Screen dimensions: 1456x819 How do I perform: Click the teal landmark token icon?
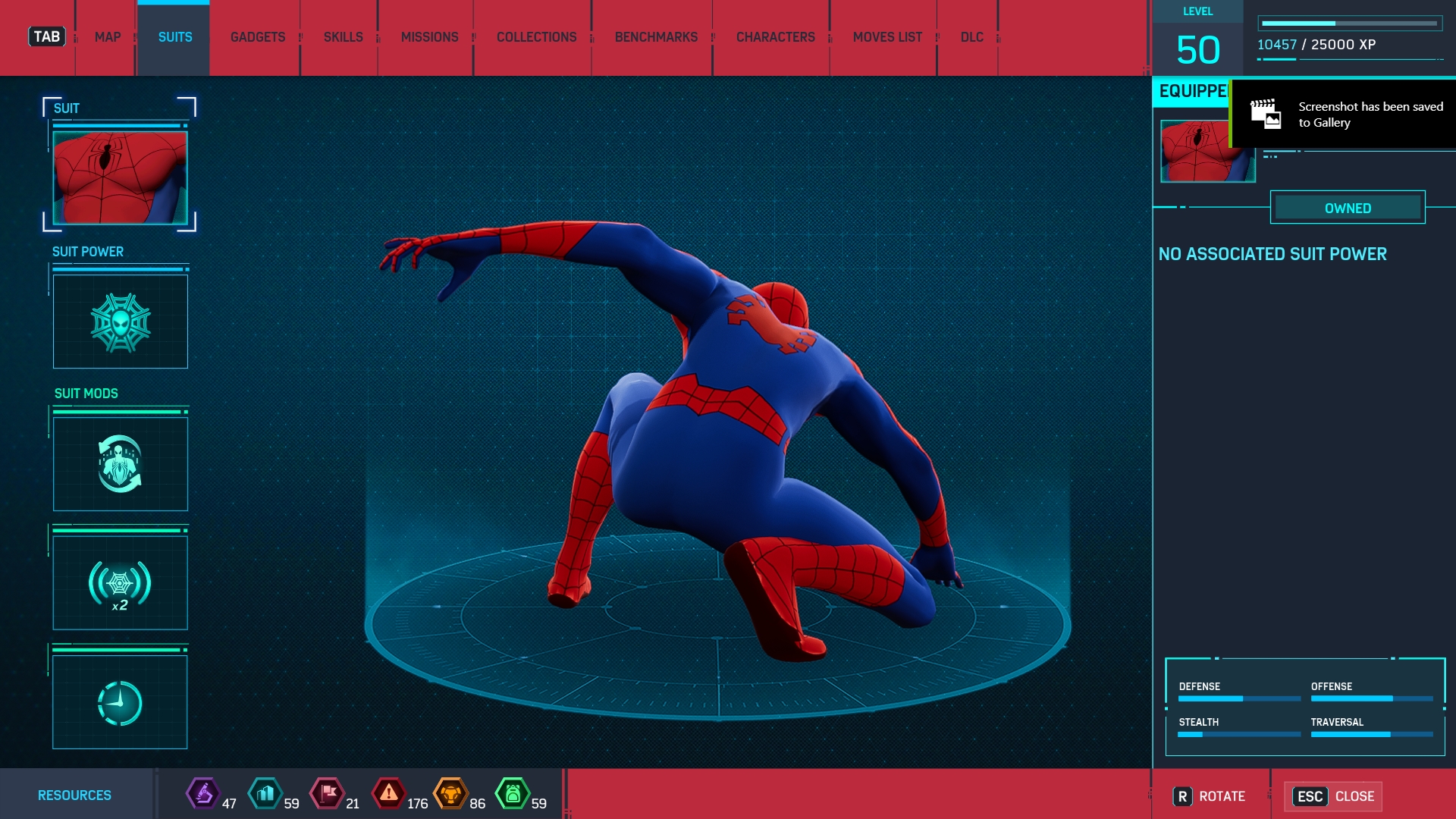(265, 794)
